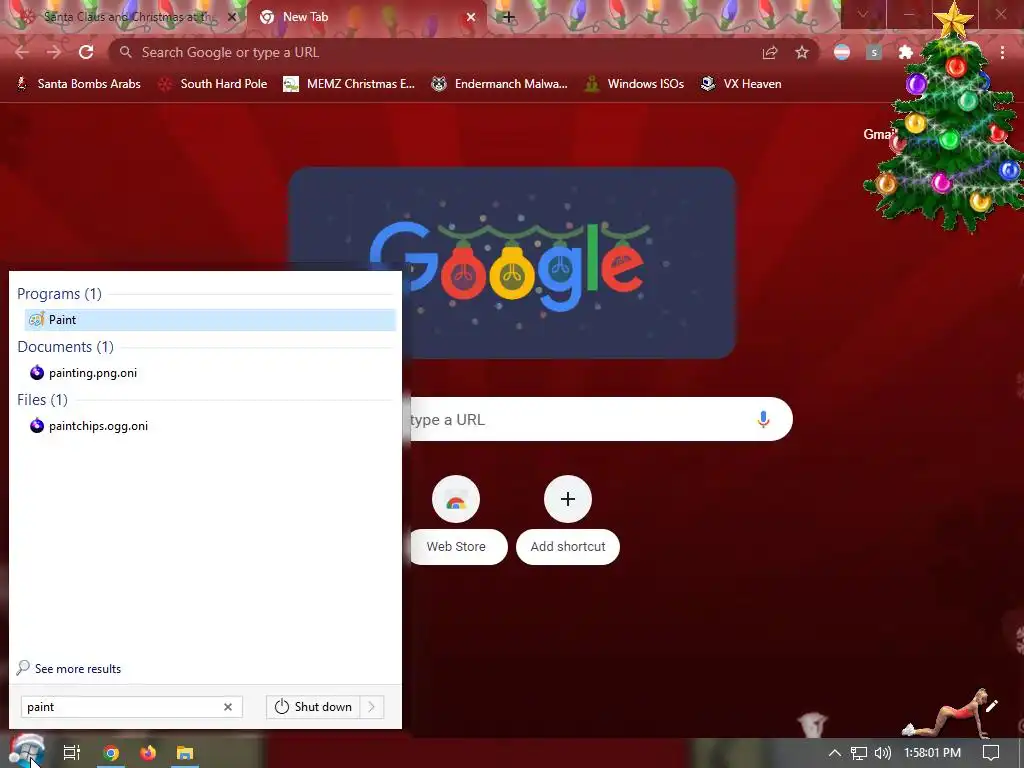Launch Firefox from the taskbar
Screen dimensions: 1024x768
pos(148,753)
